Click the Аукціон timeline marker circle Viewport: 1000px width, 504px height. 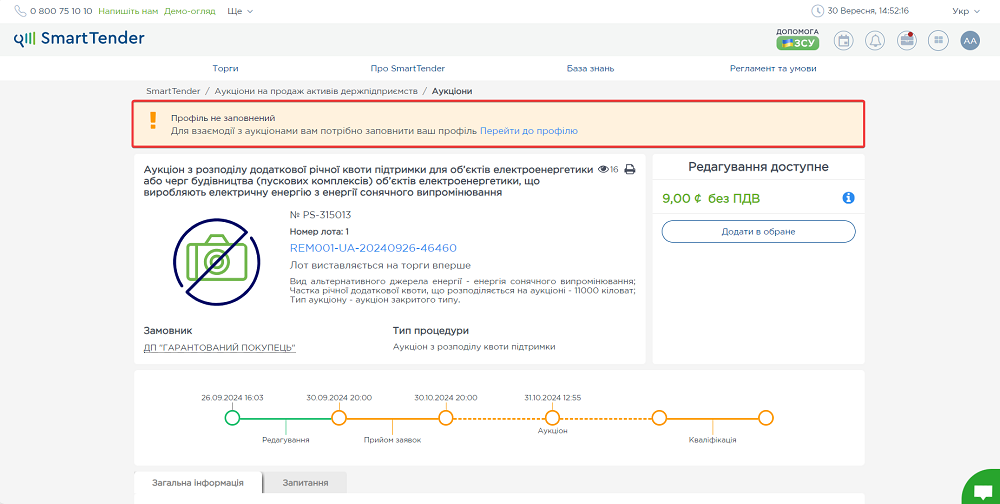tap(552, 418)
